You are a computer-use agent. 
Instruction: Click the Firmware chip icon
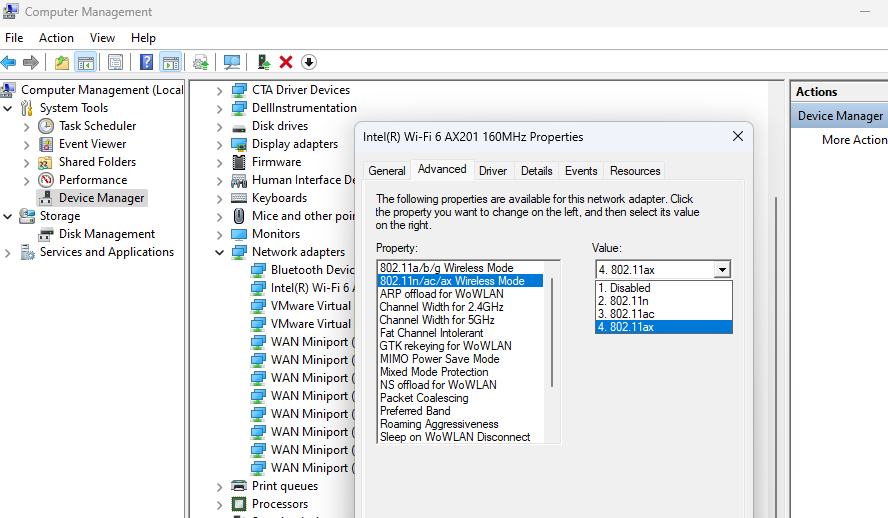coord(239,162)
